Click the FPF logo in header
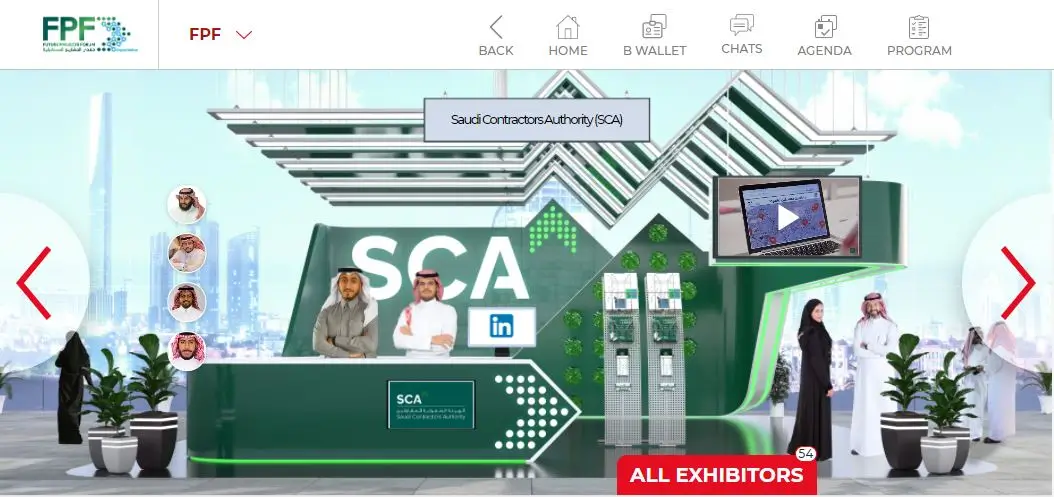This screenshot has width=1054, height=497. (x=89, y=34)
